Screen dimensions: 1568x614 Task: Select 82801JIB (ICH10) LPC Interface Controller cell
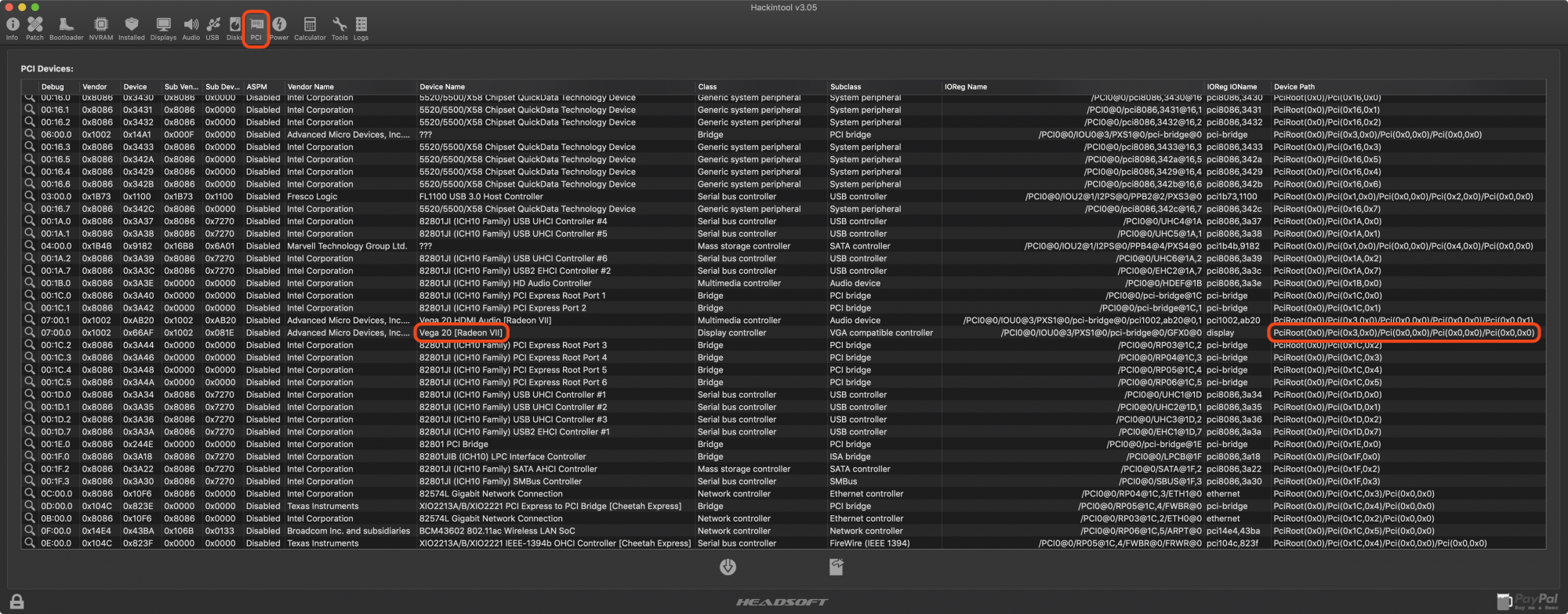[503, 456]
